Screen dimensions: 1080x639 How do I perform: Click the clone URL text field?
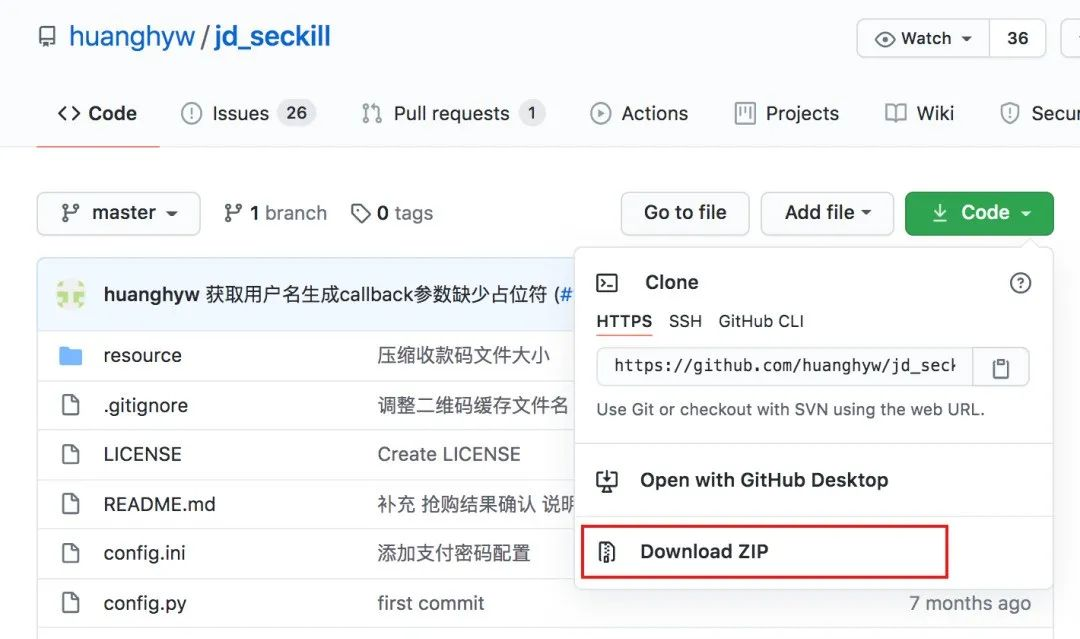click(x=784, y=367)
